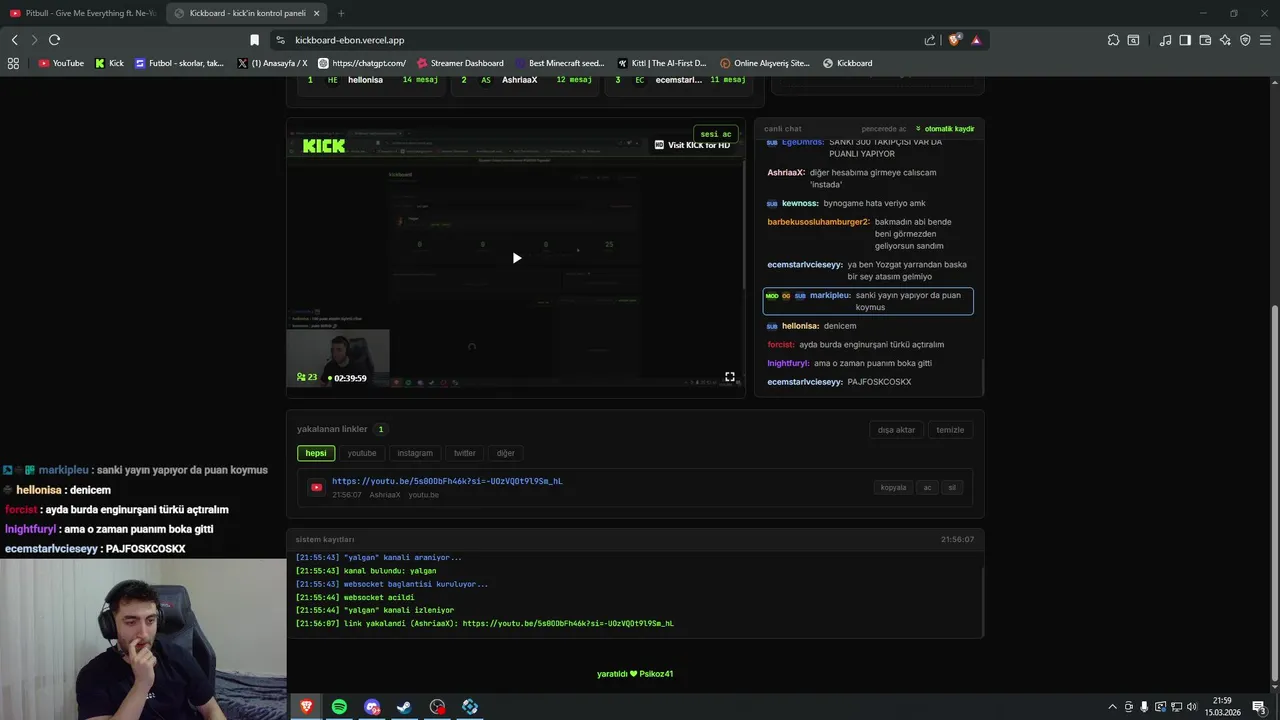This screenshot has height=720, width=1280.
Task: Open the bookmarks bar apps grid icon
Action: point(13,63)
